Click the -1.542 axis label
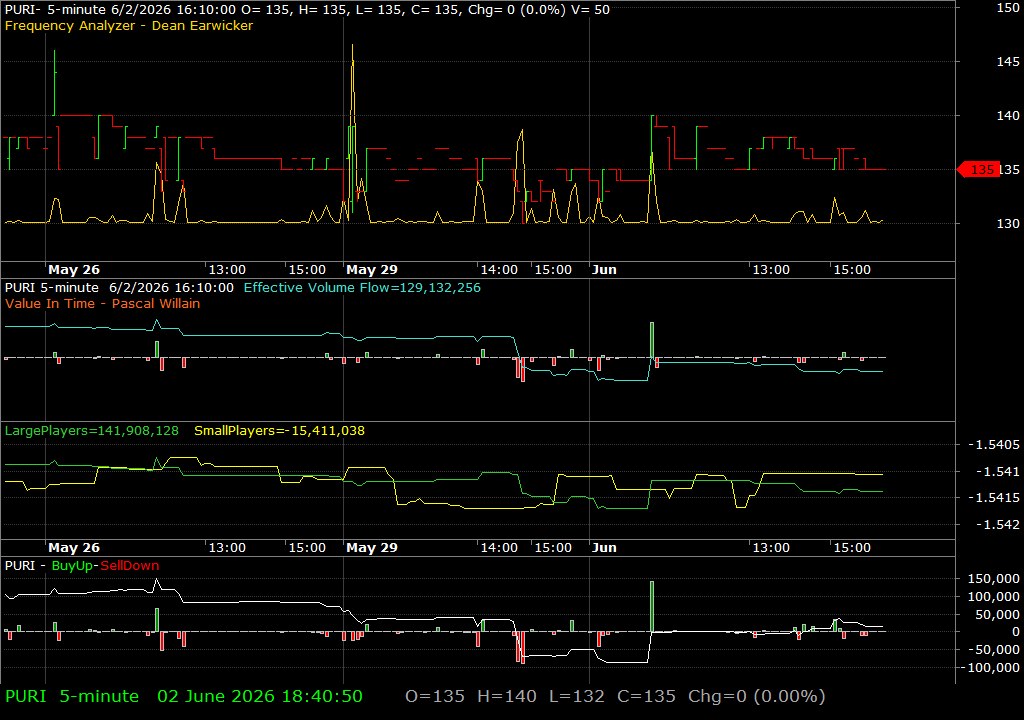 click(997, 524)
